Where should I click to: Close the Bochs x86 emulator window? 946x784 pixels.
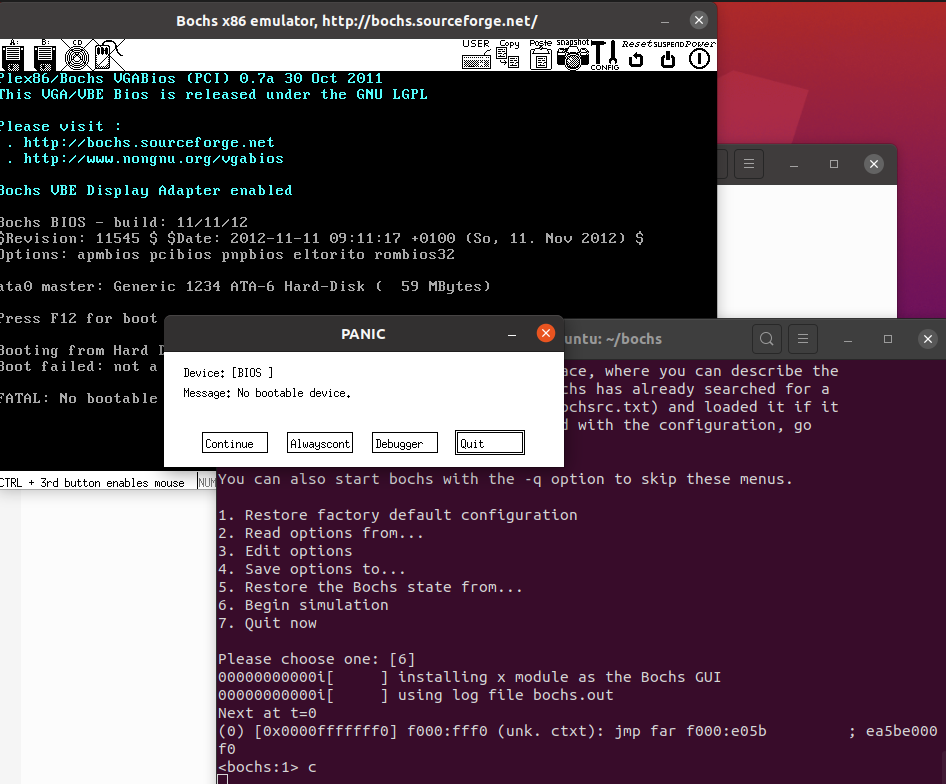point(699,21)
